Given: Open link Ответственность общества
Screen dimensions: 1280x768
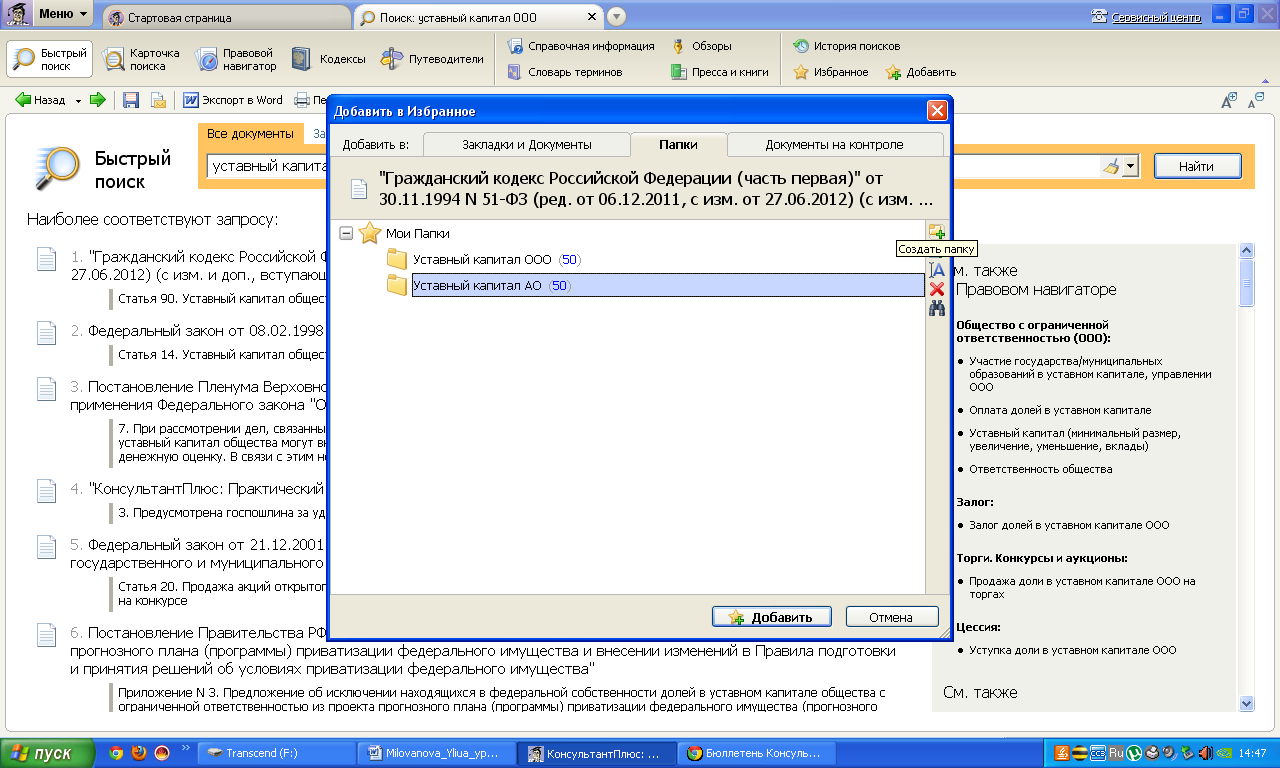Looking at the screenshot, I should tap(1040, 469).
